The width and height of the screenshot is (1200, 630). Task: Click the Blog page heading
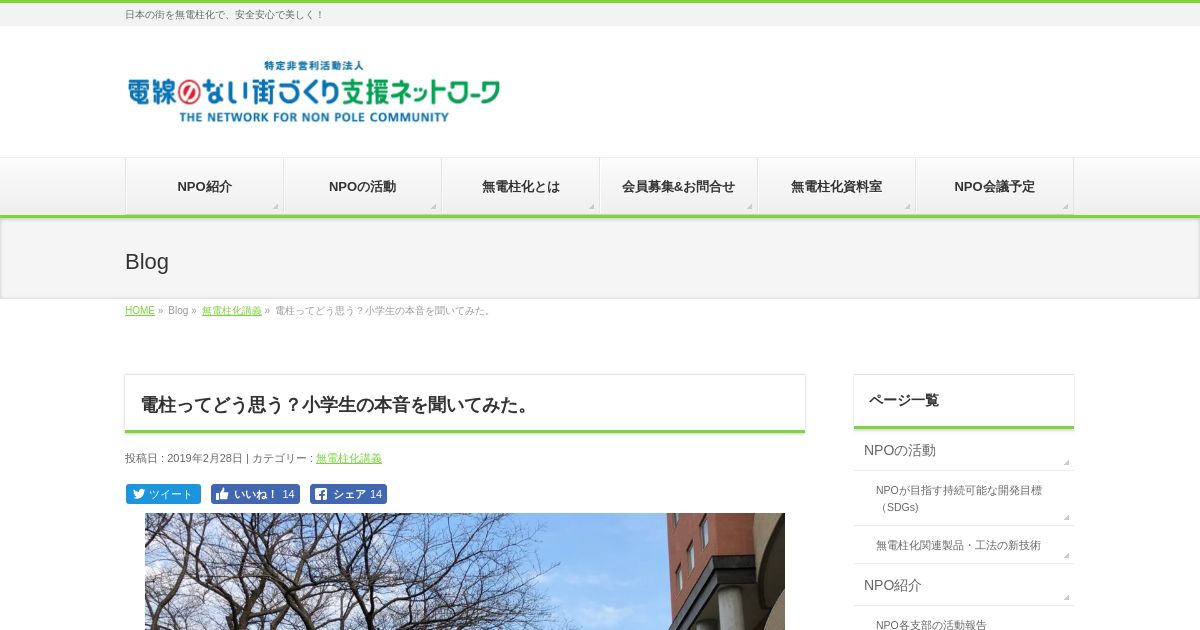click(x=147, y=262)
